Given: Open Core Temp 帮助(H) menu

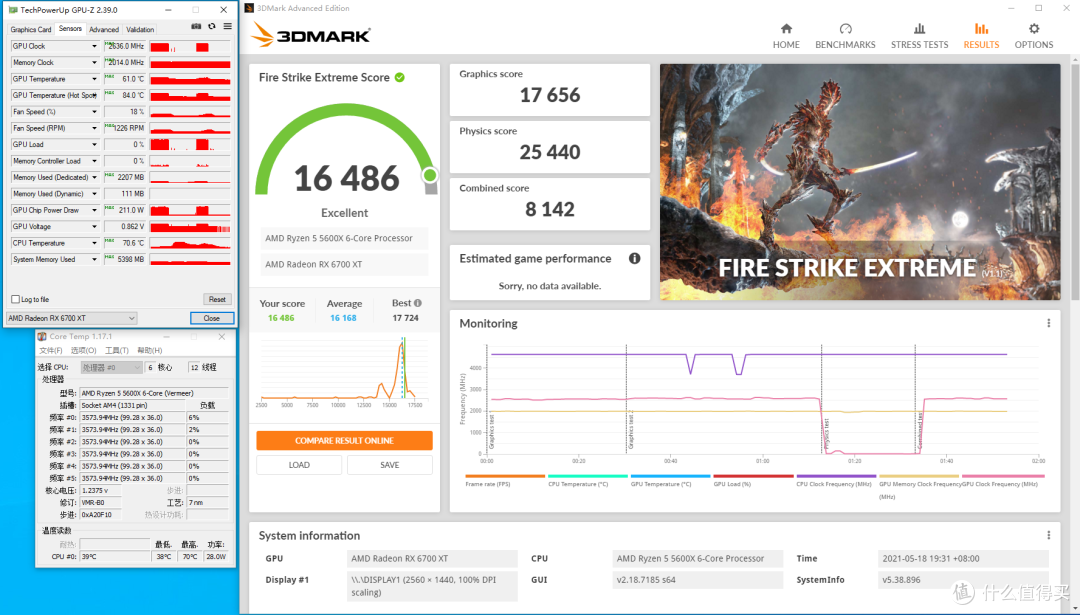Looking at the screenshot, I should (x=149, y=351).
